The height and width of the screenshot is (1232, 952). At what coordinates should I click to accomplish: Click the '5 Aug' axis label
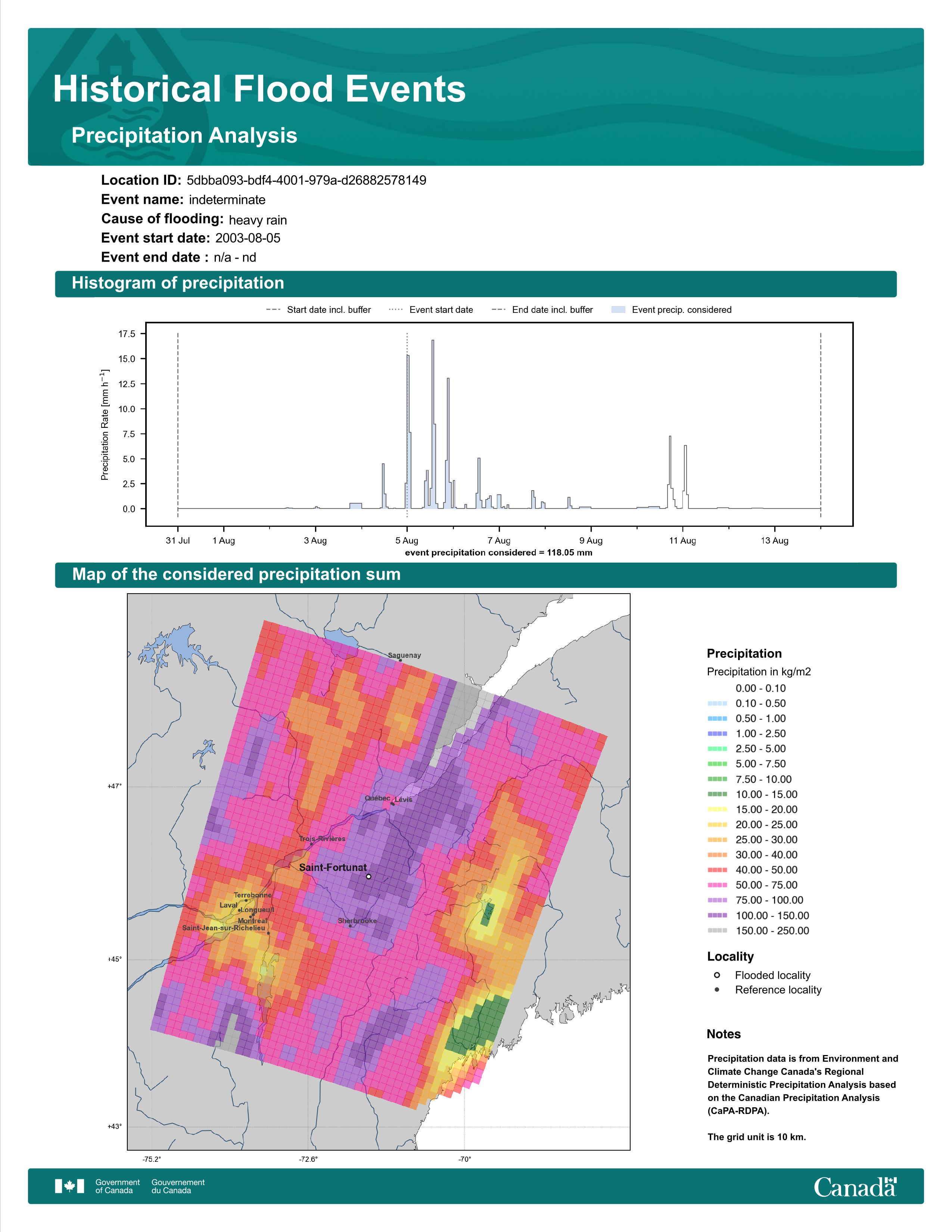[x=407, y=541]
